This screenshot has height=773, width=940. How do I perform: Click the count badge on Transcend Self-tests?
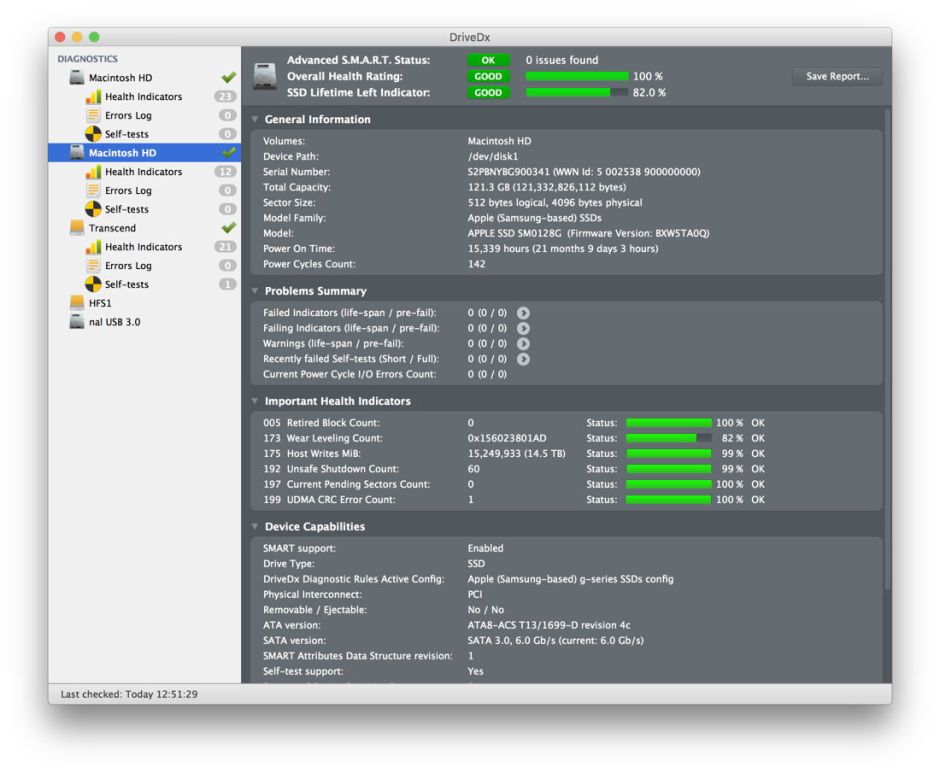click(228, 284)
